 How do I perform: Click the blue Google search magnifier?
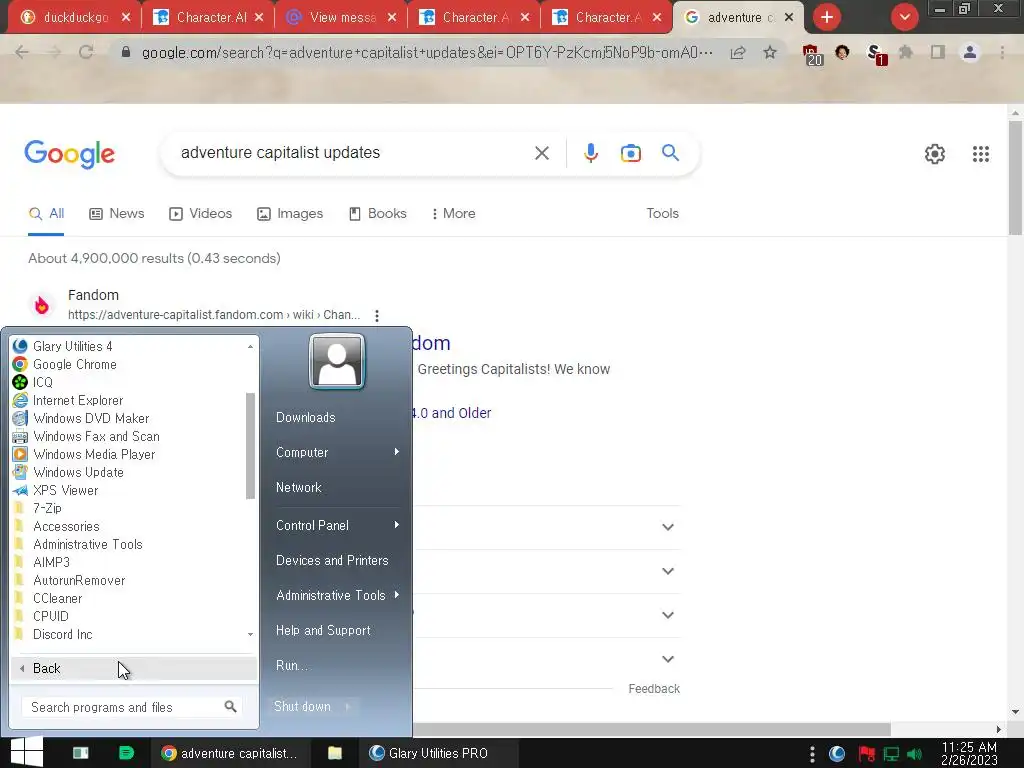(670, 153)
